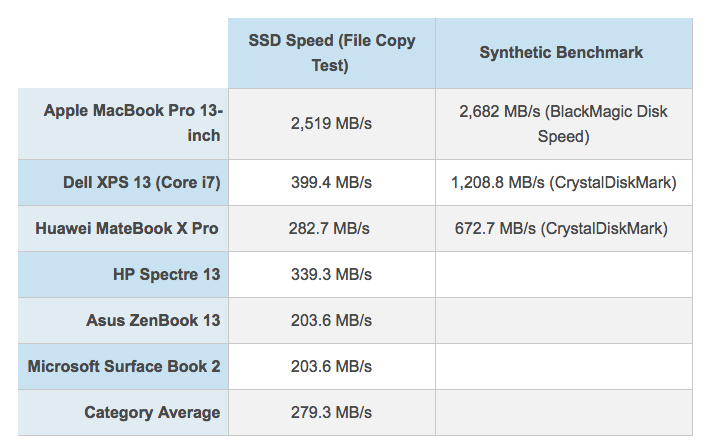Click Asus ZenBook's 203.6 MB/s cell
The height and width of the screenshot is (445, 709).
pyautogui.click(x=331, y=320)
